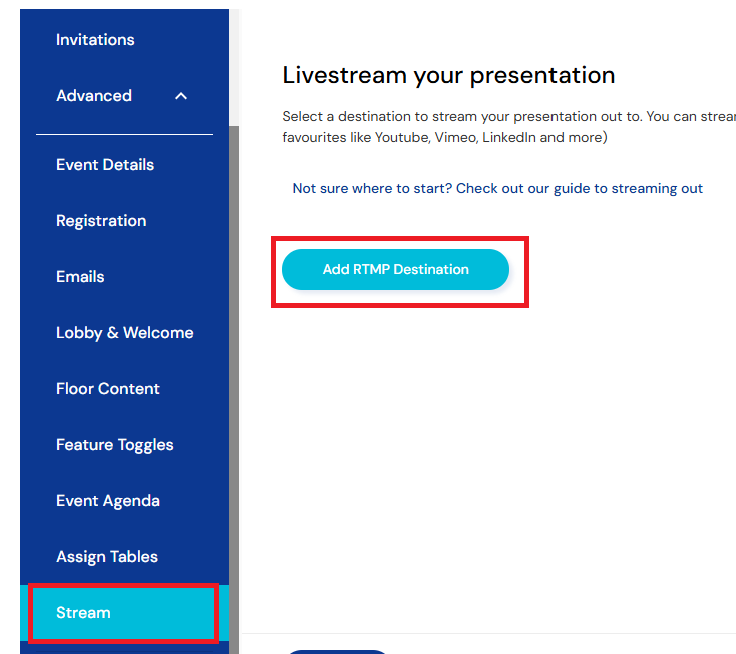736x654 pixels.
Task: Click the divider line below Advanced
Action: tap(124, 134)
